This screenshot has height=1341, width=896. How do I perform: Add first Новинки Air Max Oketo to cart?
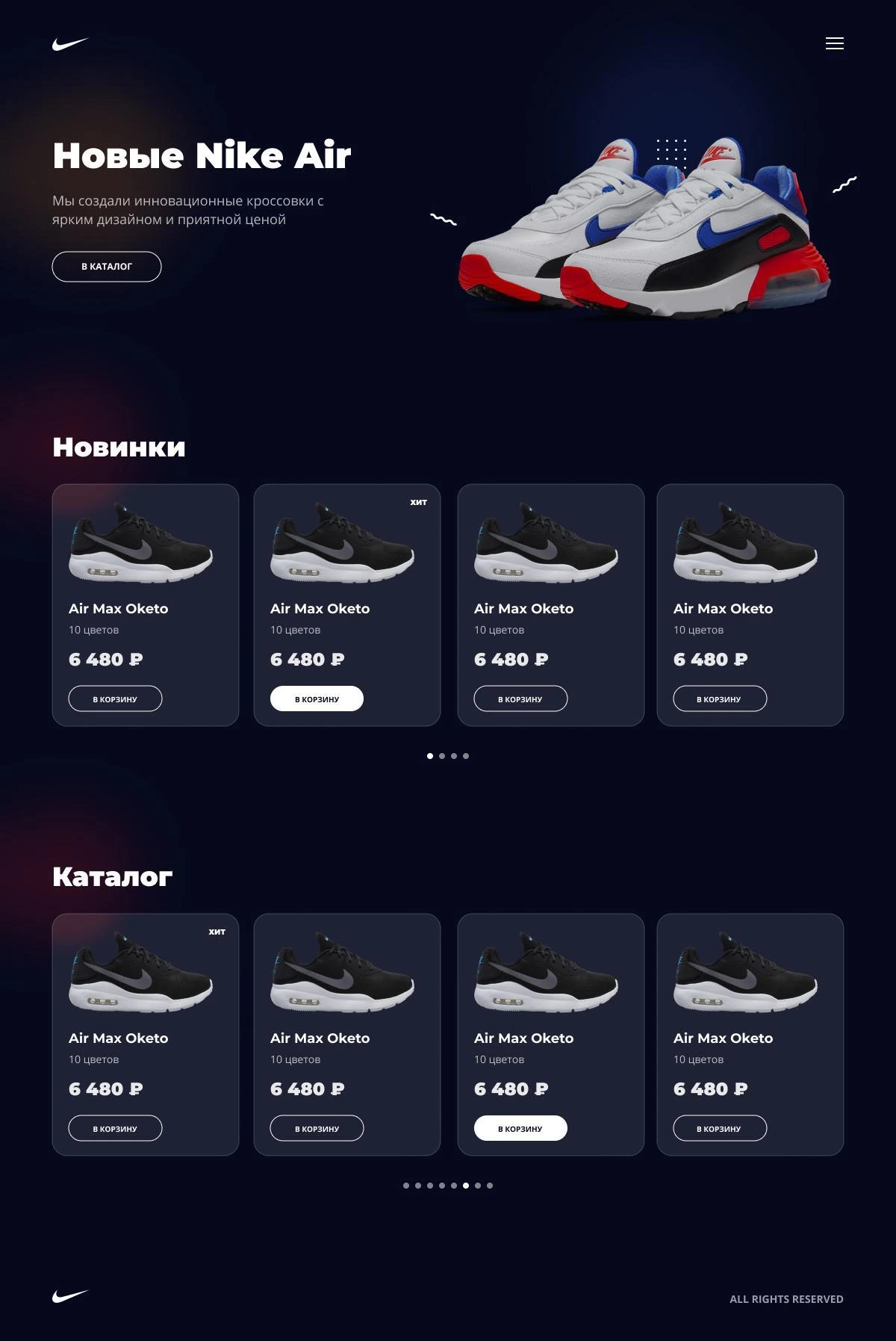coord(115,699)
